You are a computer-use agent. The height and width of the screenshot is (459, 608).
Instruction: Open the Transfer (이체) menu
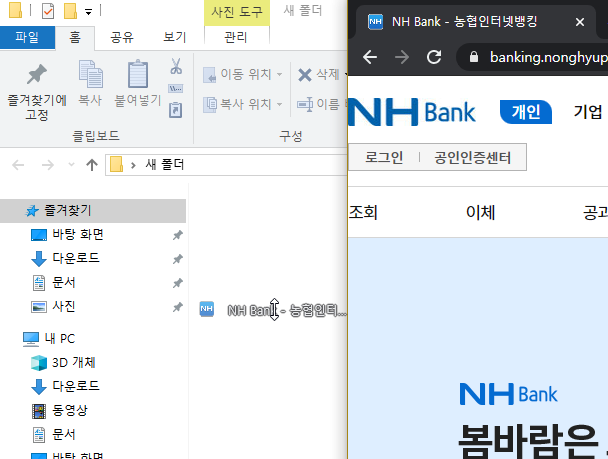[481, 212]
